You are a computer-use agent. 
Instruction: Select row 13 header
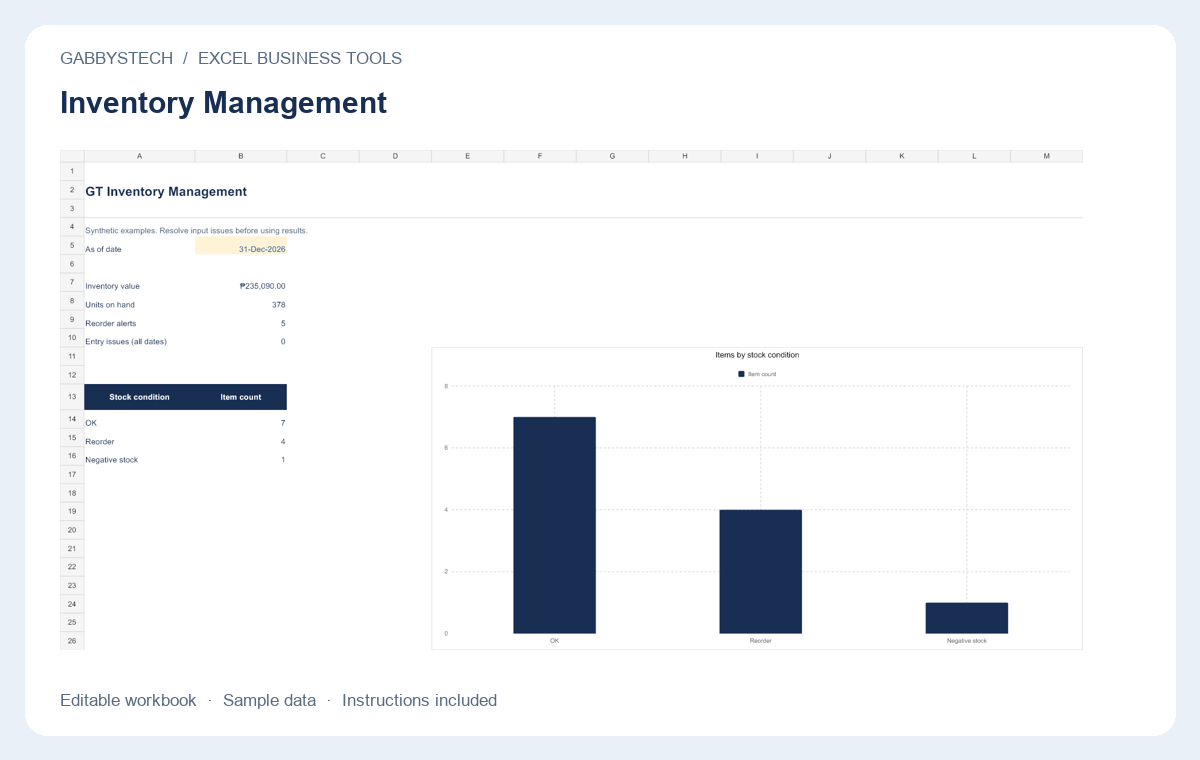click(72, 397)
